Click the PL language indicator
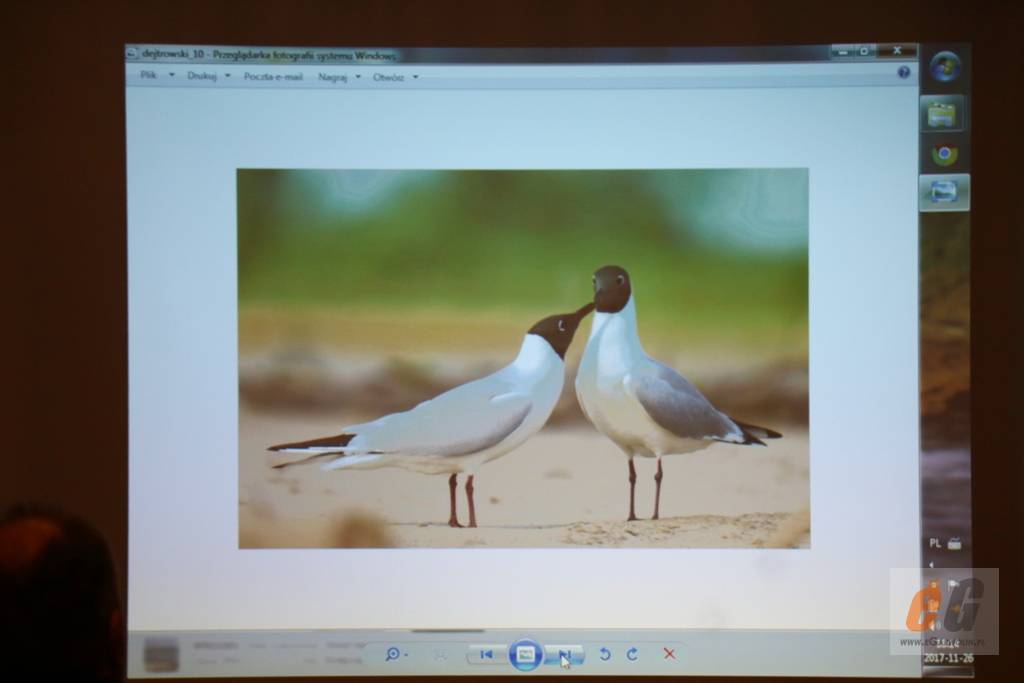This screenshot has height=683, width=1024. click(x=935, y=543)
